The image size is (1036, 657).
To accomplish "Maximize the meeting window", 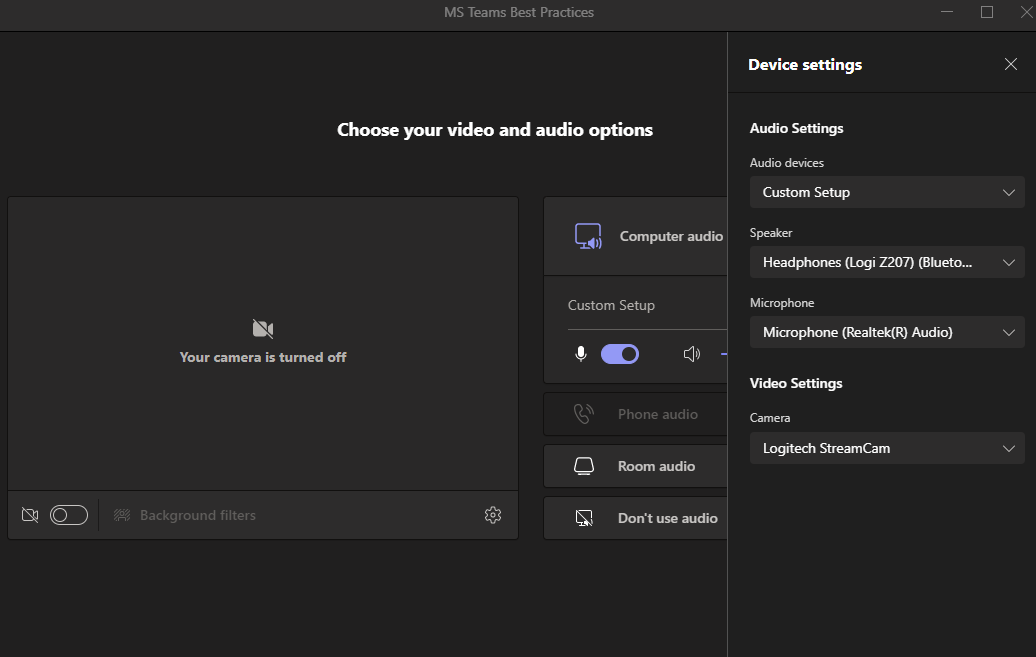I will coord(986,12).
